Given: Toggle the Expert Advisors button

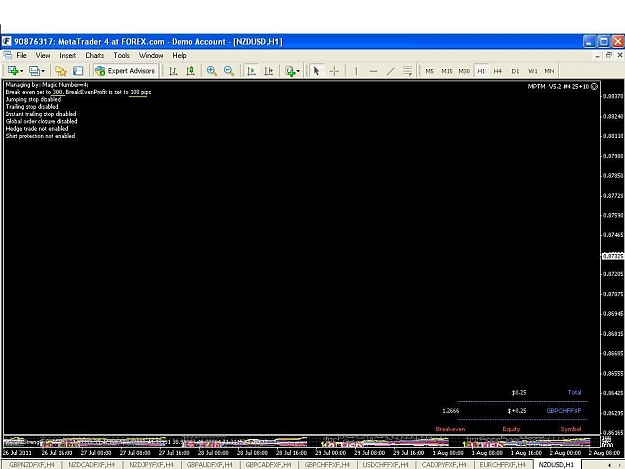Looking at the screenshot, I should [x=125, y=71].
